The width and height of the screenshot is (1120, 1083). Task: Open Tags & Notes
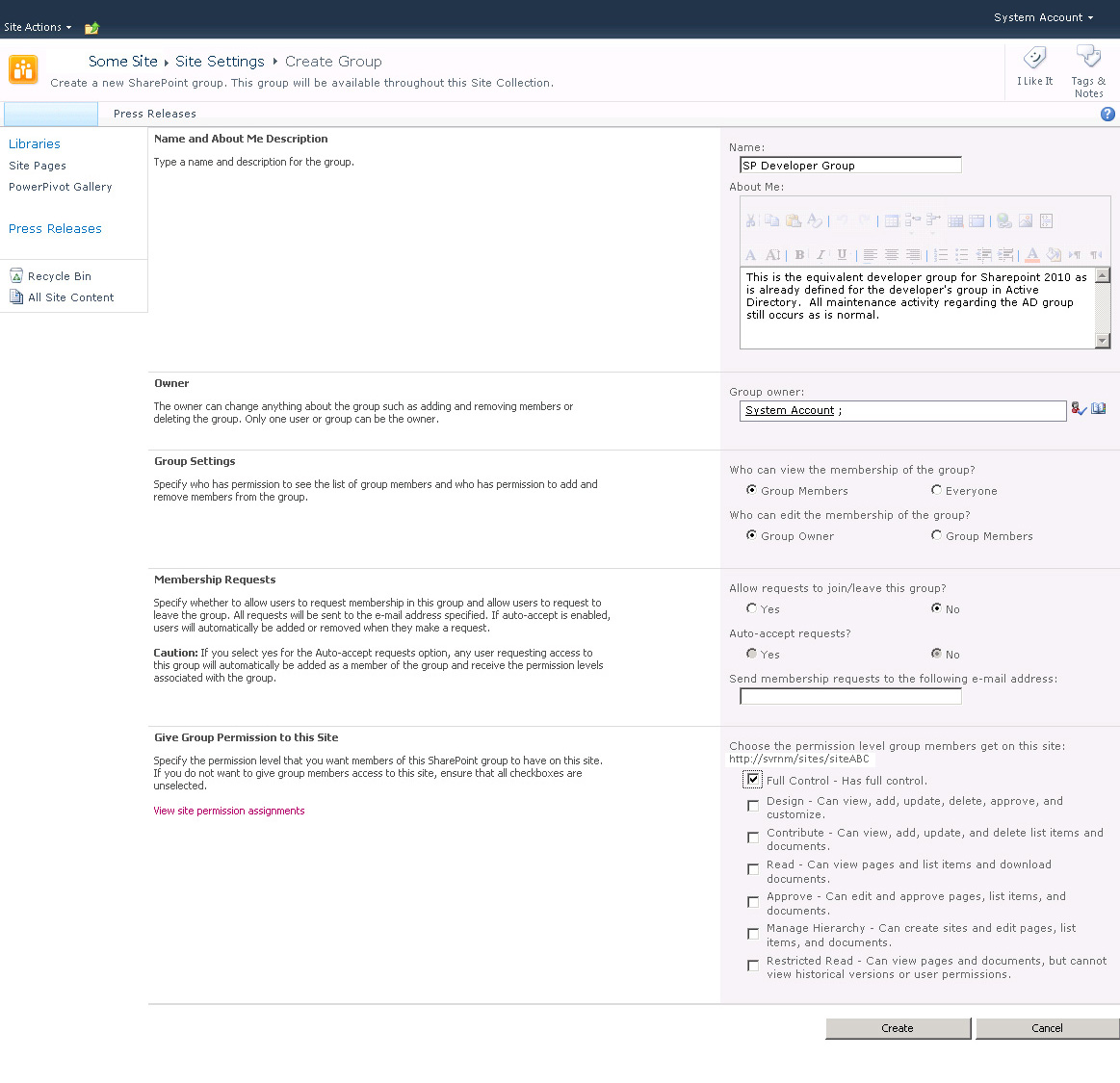tap(1088, 72)
